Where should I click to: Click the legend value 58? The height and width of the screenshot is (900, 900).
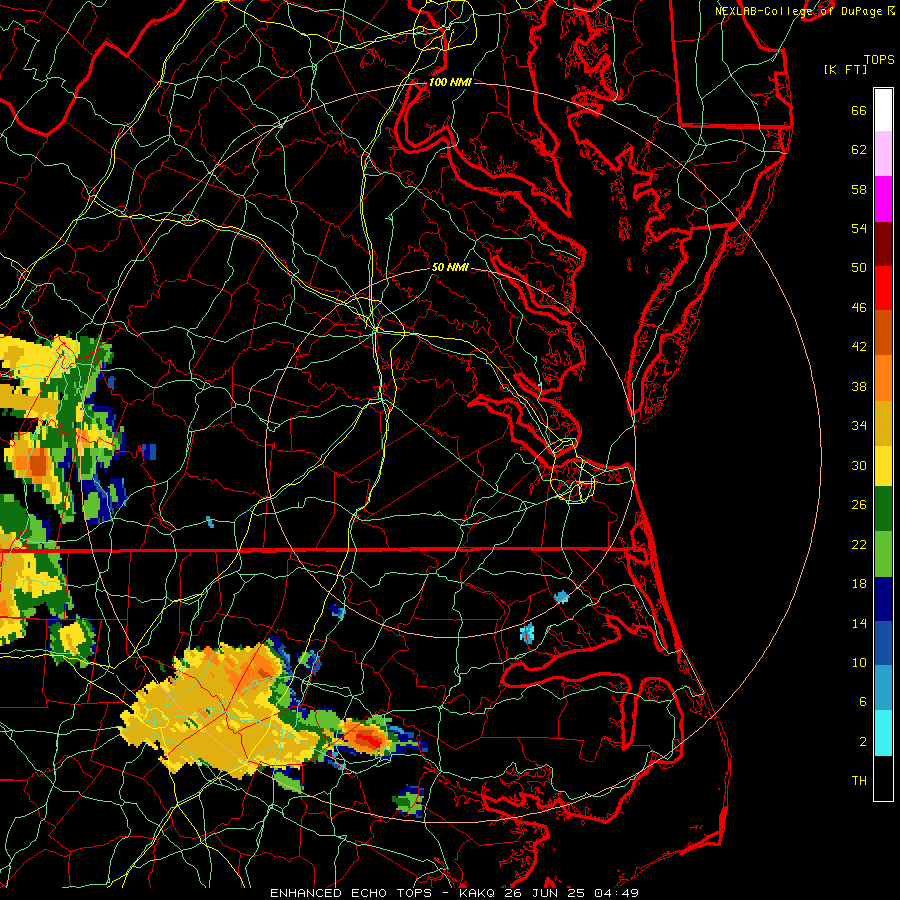[859, 189]
